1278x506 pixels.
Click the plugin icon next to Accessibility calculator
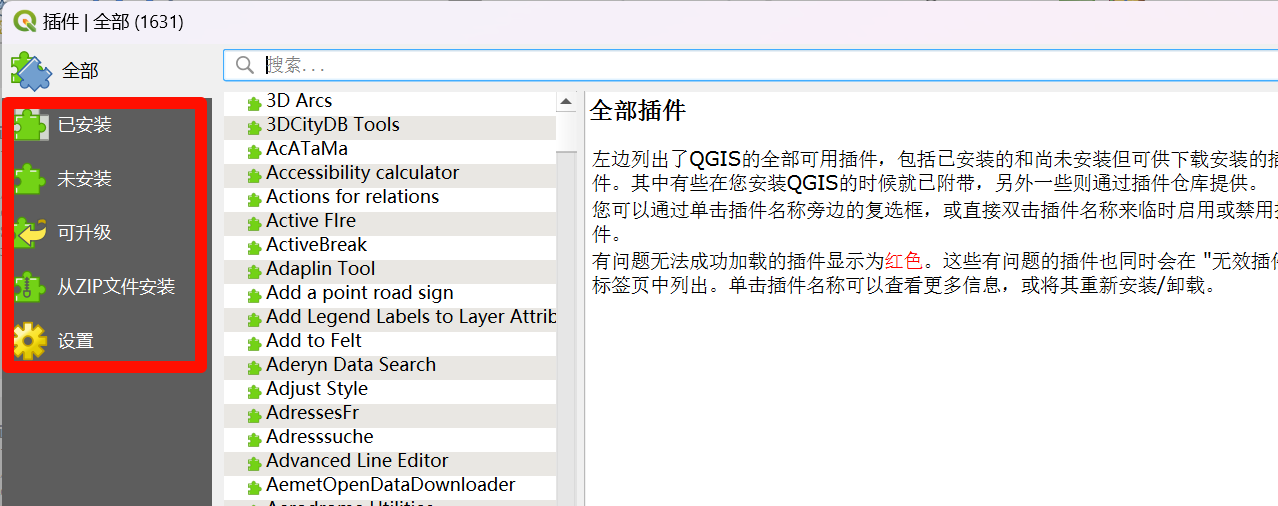pyautogui.click(x=254, y=175)
